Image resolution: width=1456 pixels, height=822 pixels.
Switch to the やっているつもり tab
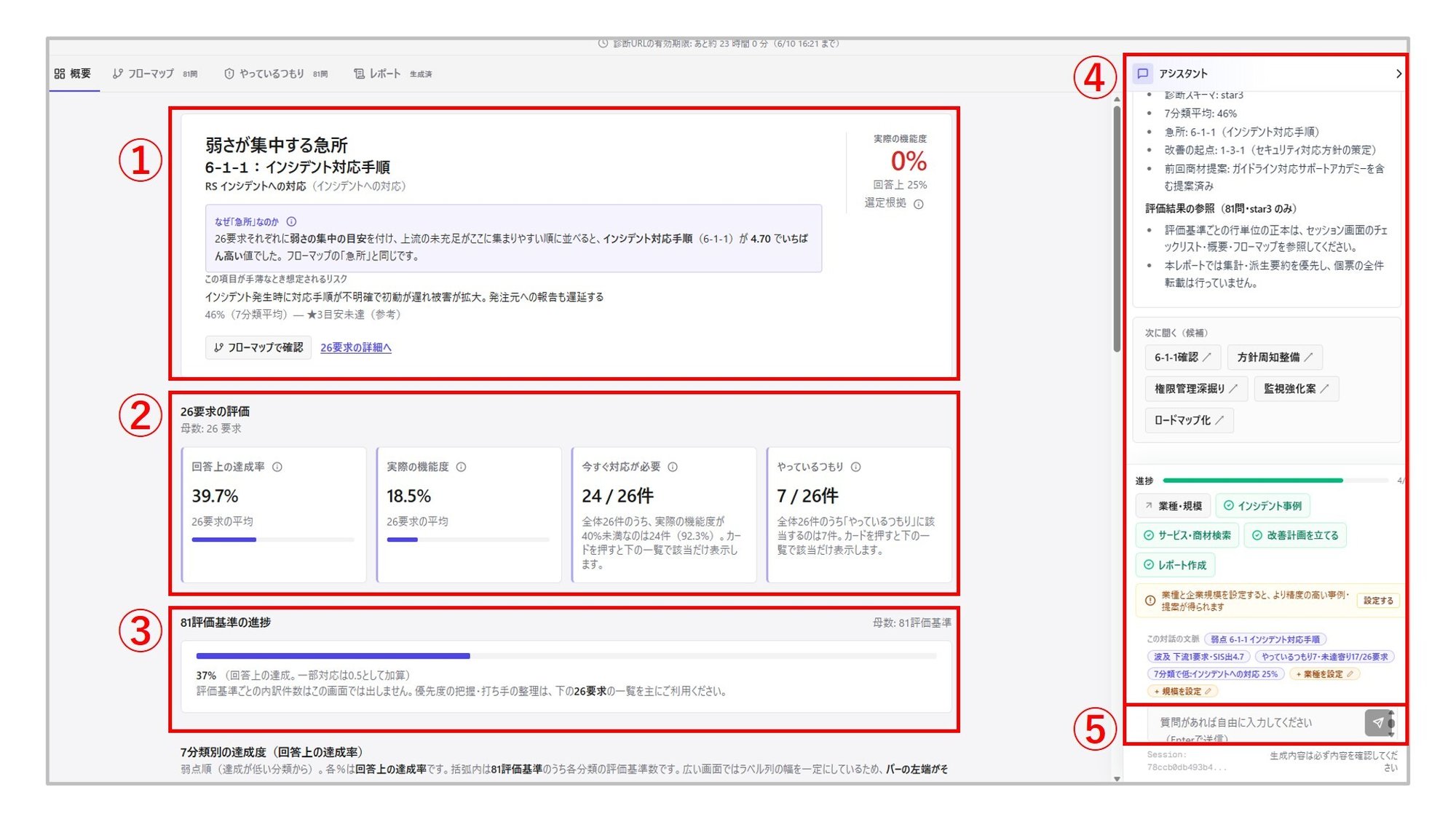click(276, 74)
